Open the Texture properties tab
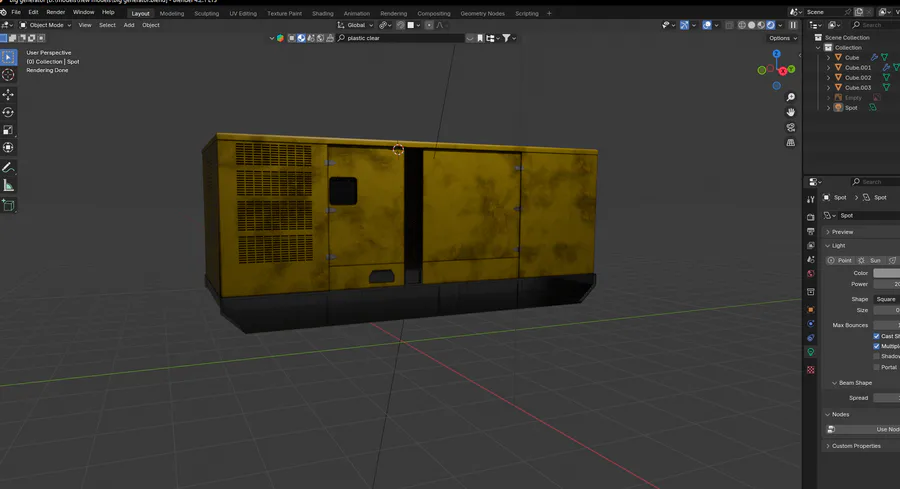 point(810,370)
